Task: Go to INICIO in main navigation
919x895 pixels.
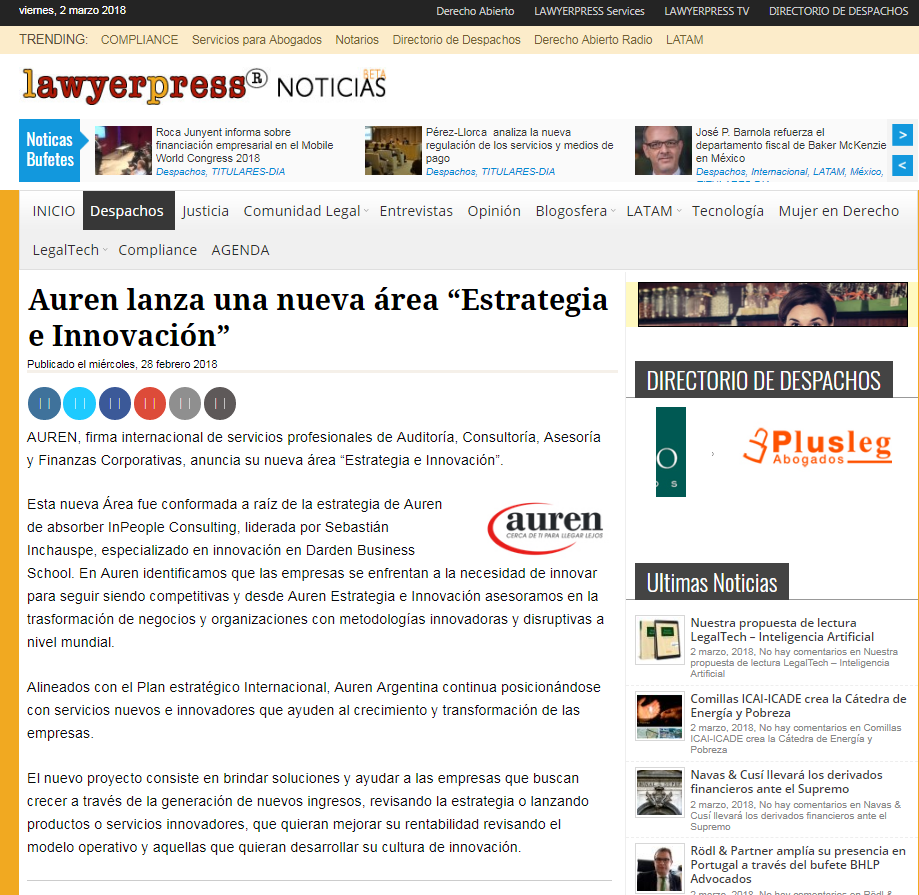Action: tap(54, 211)
